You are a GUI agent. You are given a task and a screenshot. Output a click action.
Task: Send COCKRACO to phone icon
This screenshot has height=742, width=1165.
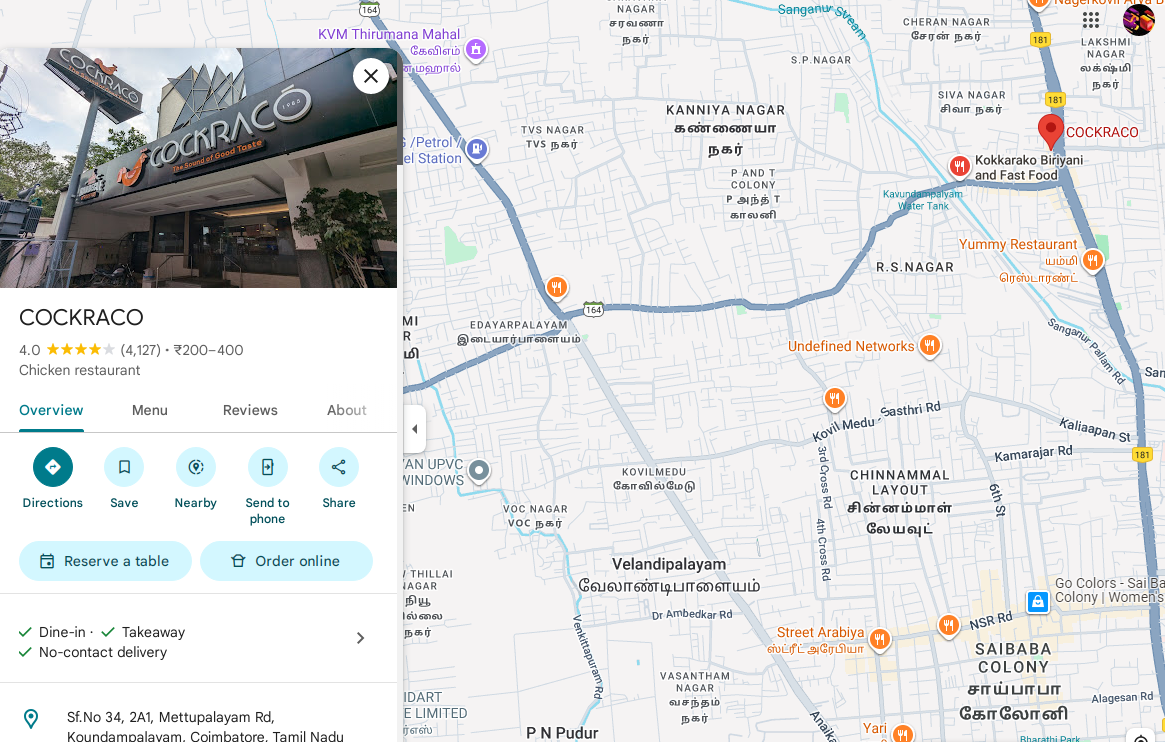267,466
